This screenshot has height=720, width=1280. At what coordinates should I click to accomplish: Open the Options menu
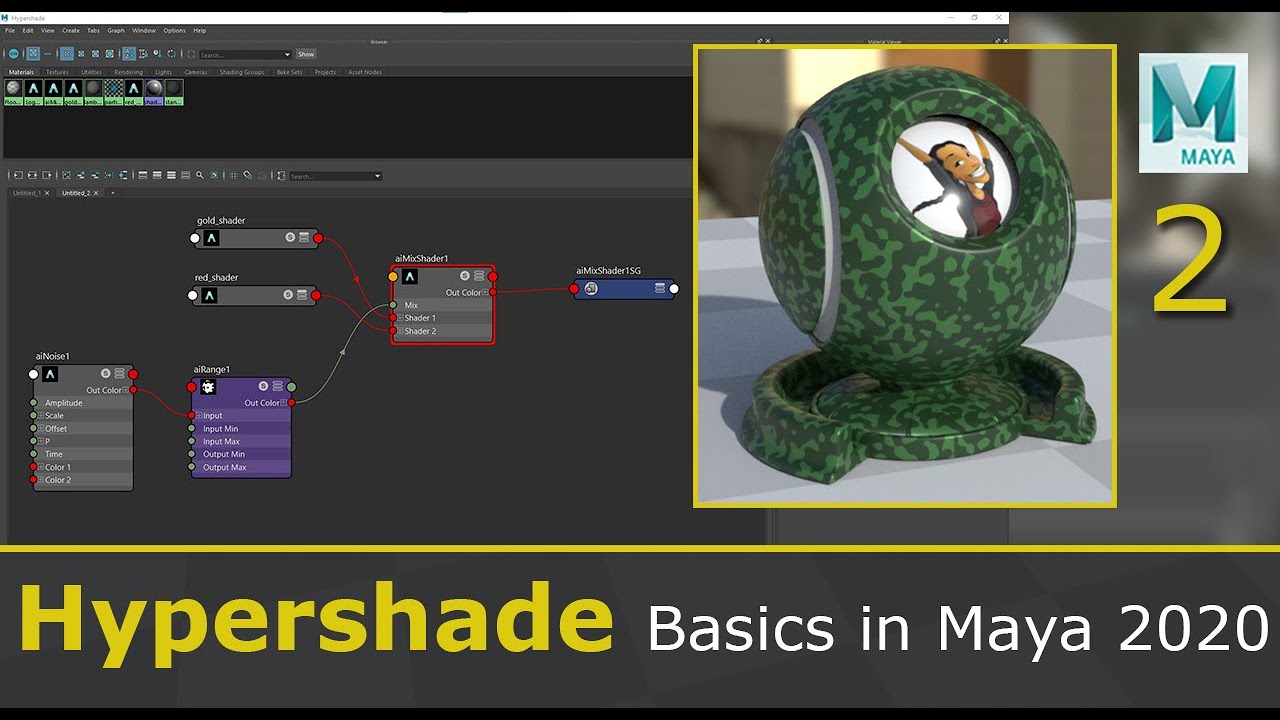pyautogui.click(x=174, y=31)
